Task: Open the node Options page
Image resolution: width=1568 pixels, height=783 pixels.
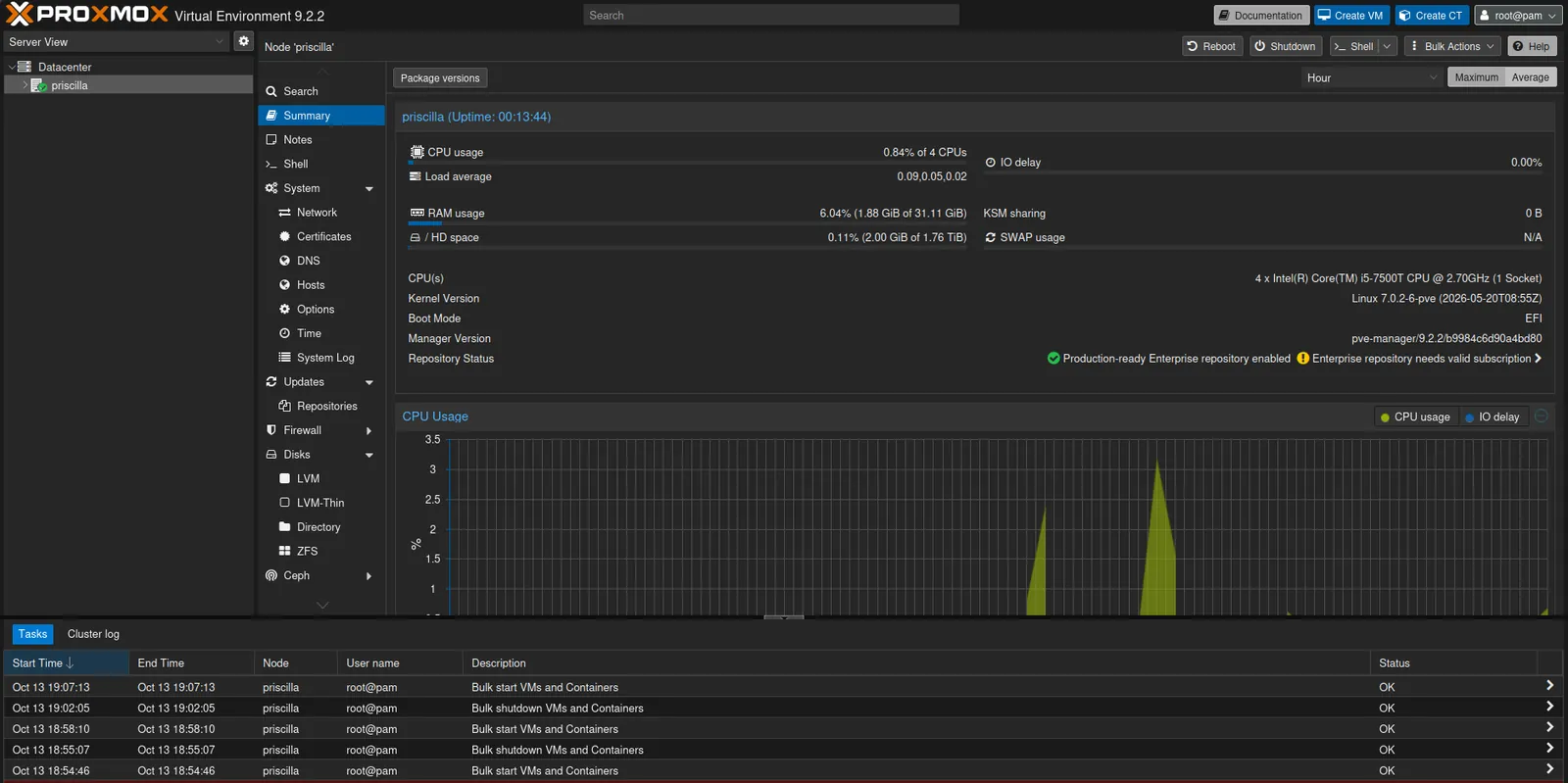Action: (316, 309)
